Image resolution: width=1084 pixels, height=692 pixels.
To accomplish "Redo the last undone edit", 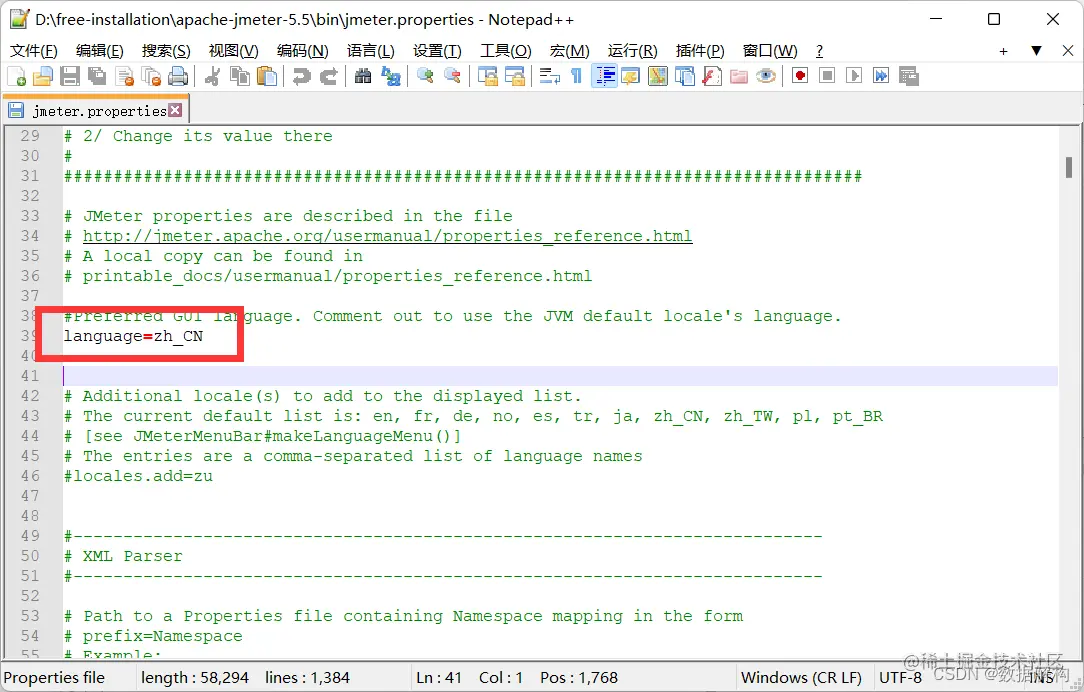I will tap(328, 76).
